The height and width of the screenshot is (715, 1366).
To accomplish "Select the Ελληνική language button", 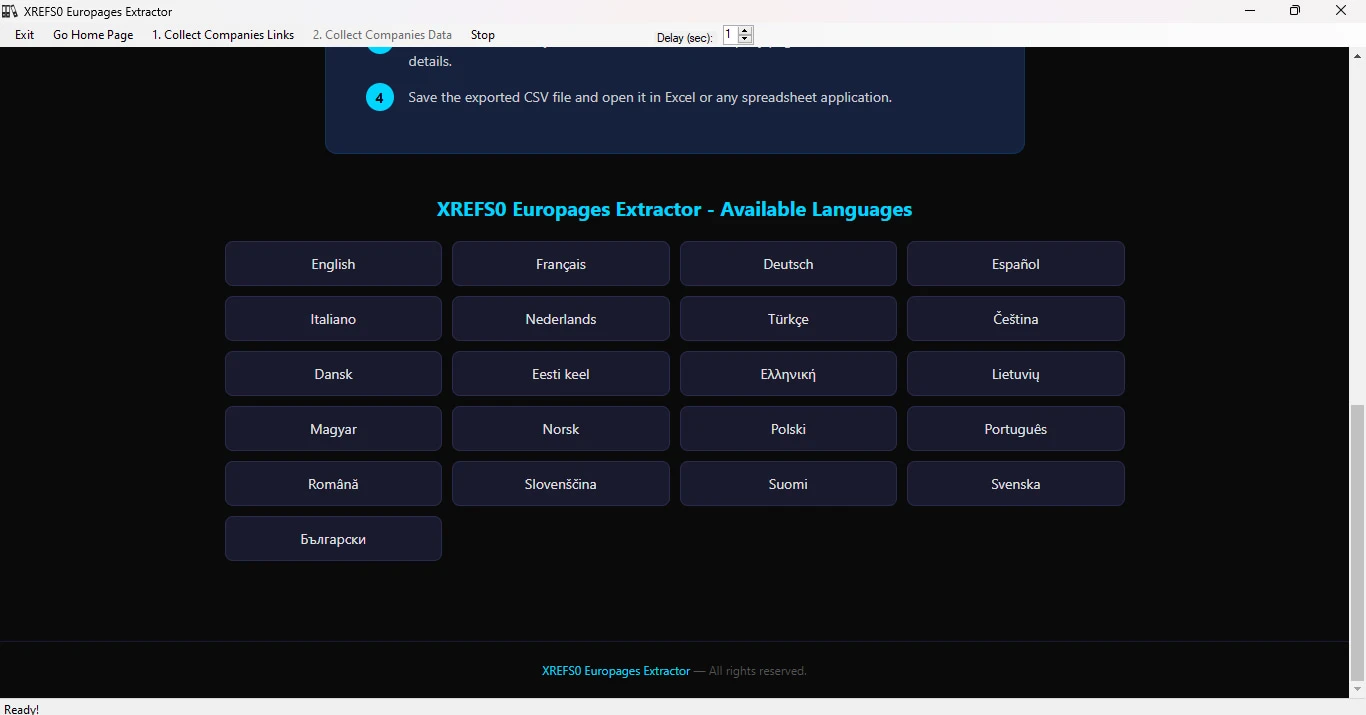I will (788, 374).
